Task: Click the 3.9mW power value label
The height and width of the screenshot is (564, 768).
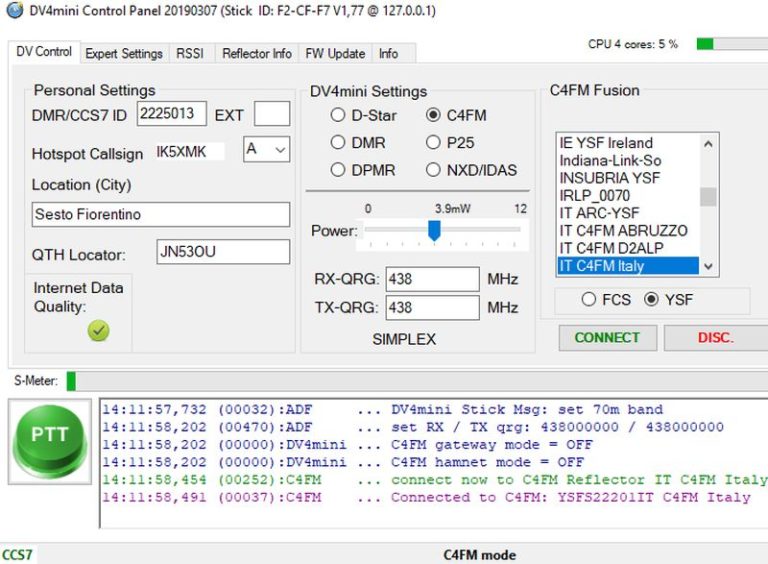Action: 453,209
